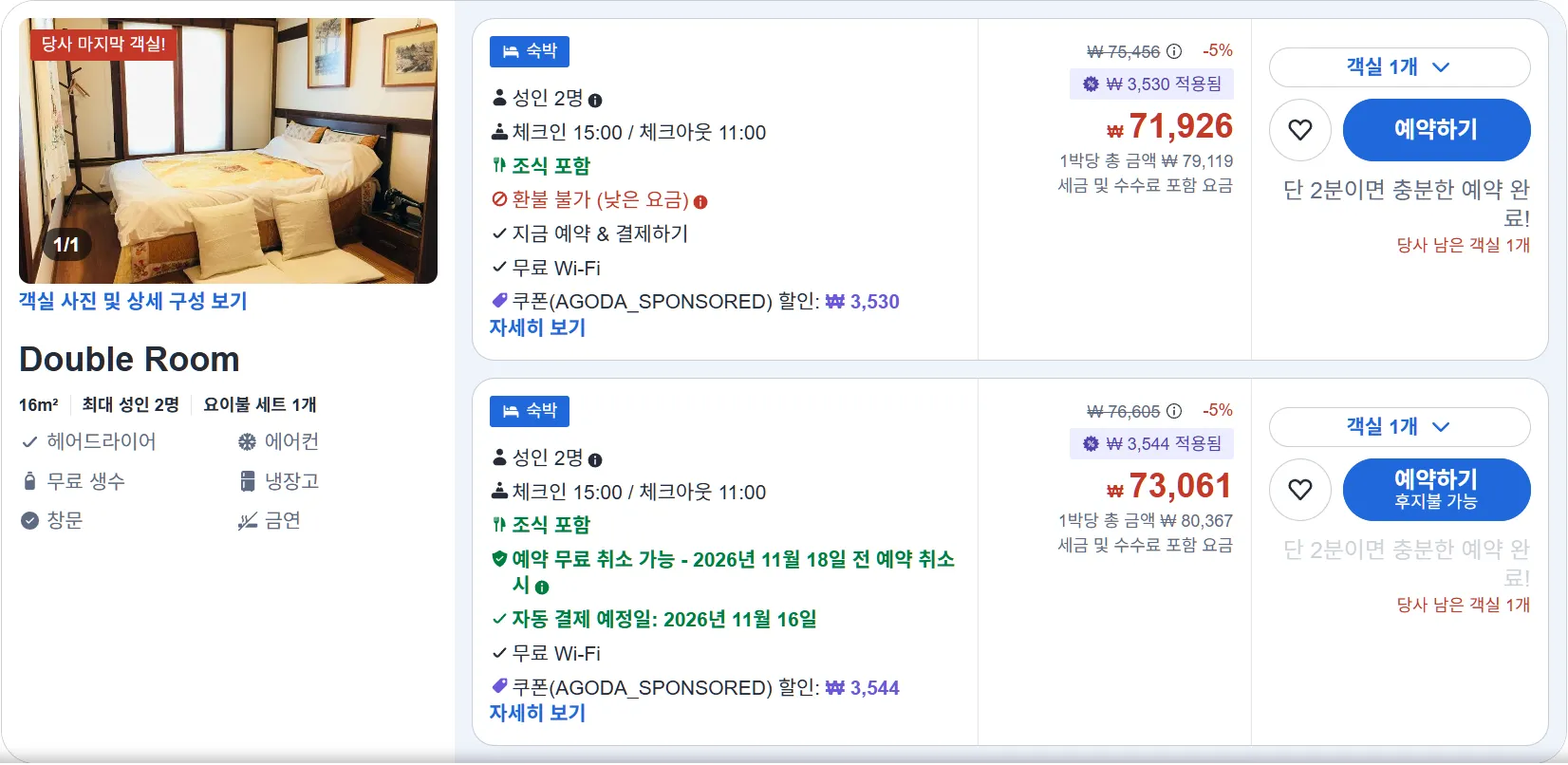Click info icon beside crossed-out ₩76,605 price
Screen dimensions: 1568x765
pyautogui.click(x=1174, y=411)
